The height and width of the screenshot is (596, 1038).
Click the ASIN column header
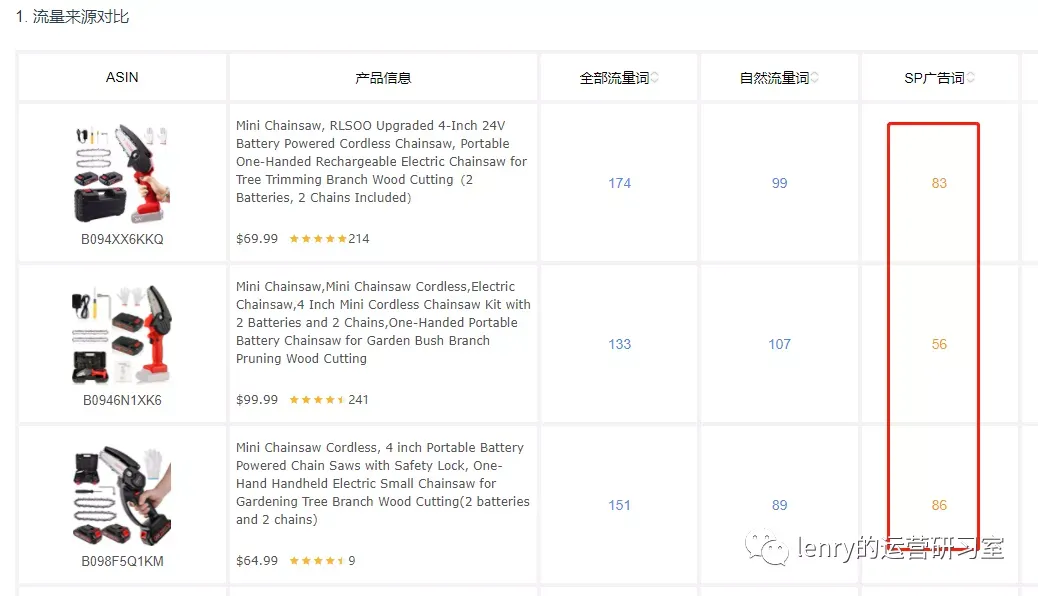pyautogui.click(x=122, y=77)
